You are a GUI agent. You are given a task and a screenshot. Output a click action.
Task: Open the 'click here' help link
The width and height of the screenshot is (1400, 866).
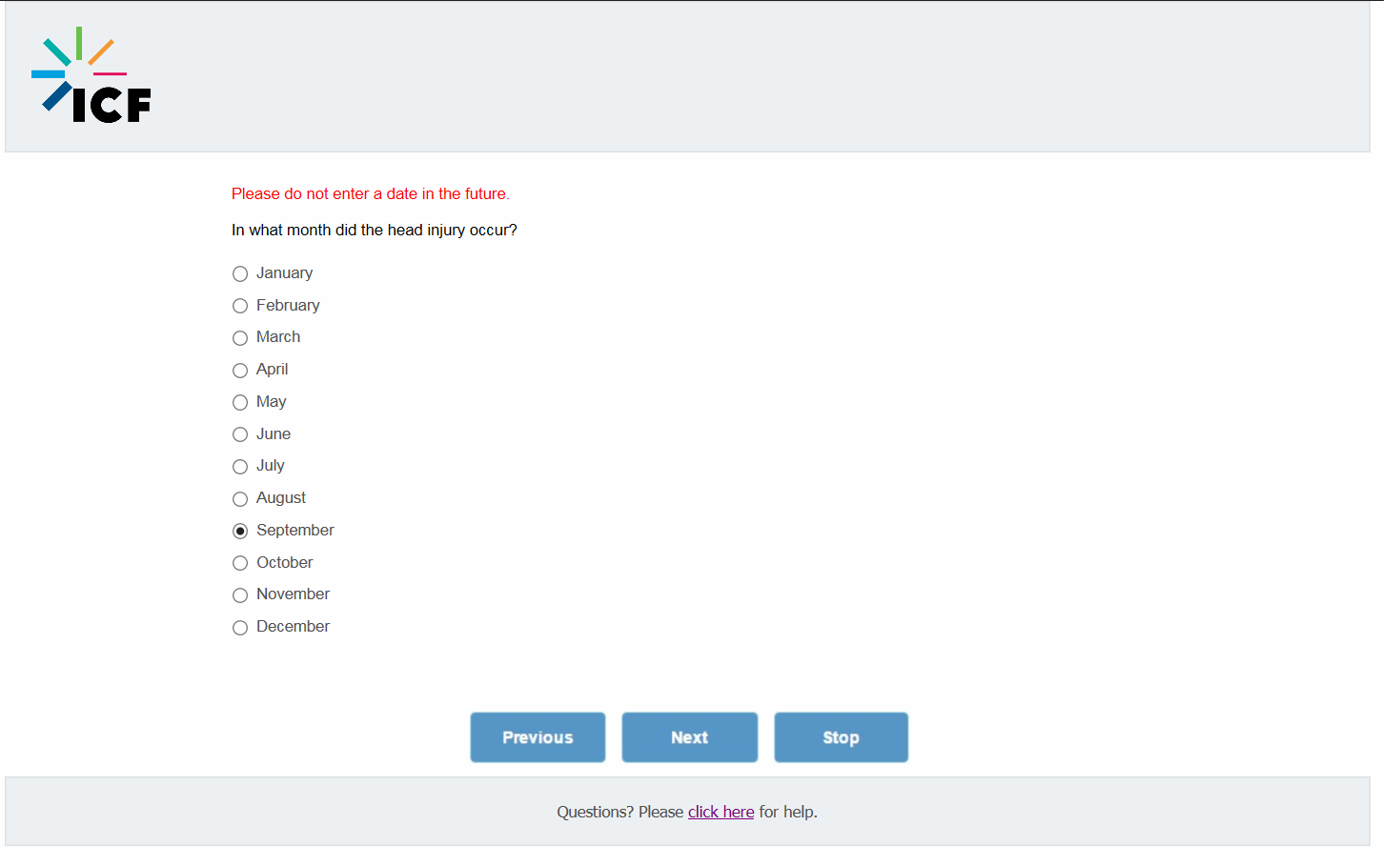point(720,812)
